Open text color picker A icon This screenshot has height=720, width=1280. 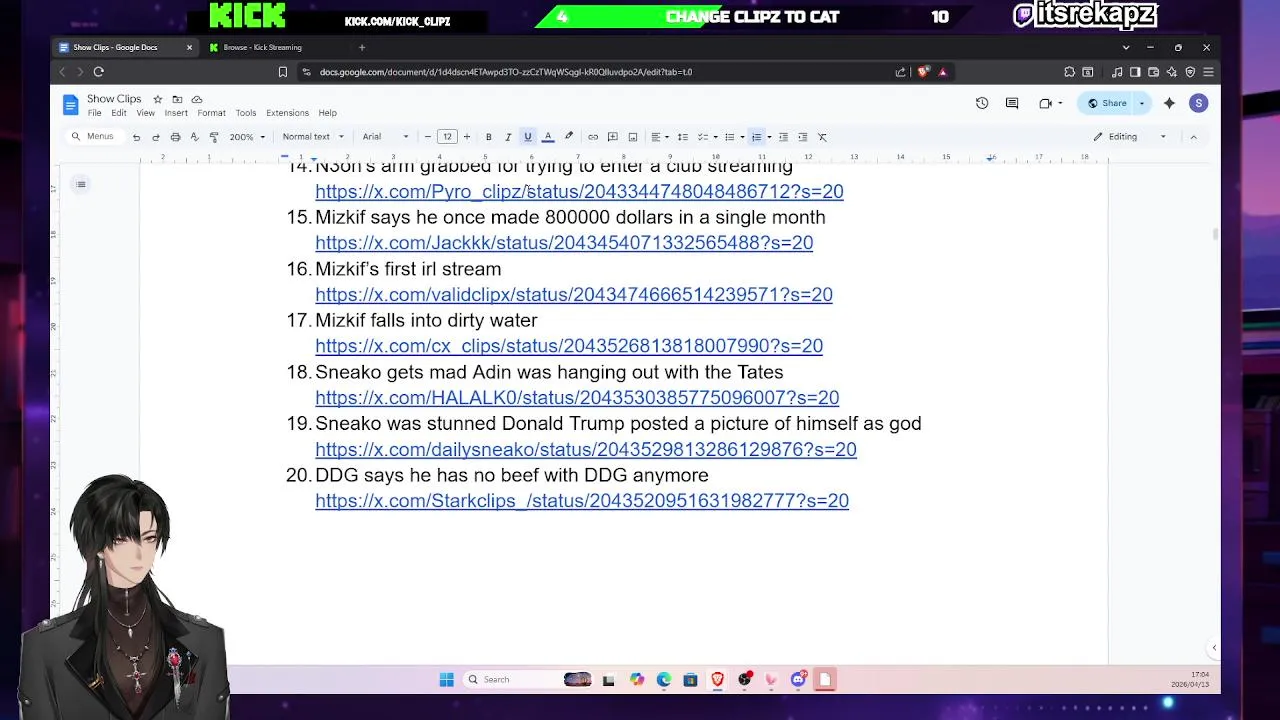point(548,137)
